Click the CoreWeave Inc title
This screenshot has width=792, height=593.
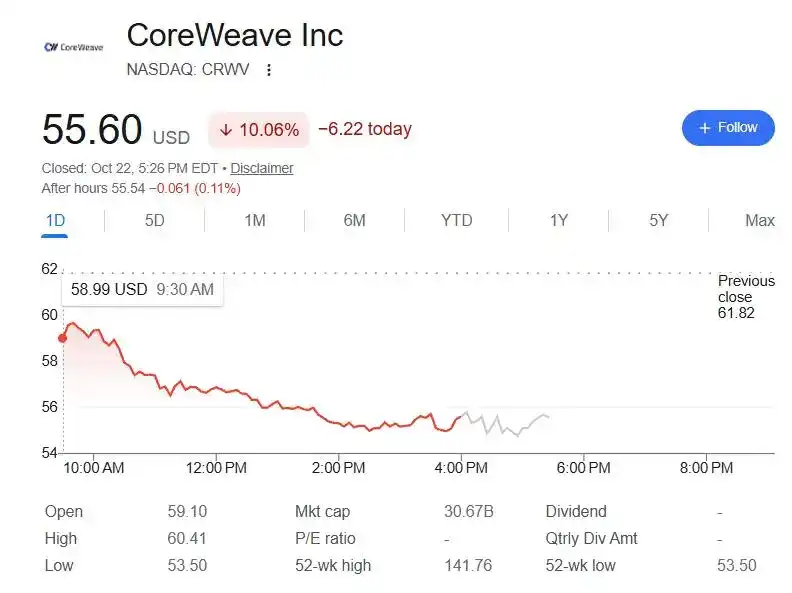click(235, 35)
